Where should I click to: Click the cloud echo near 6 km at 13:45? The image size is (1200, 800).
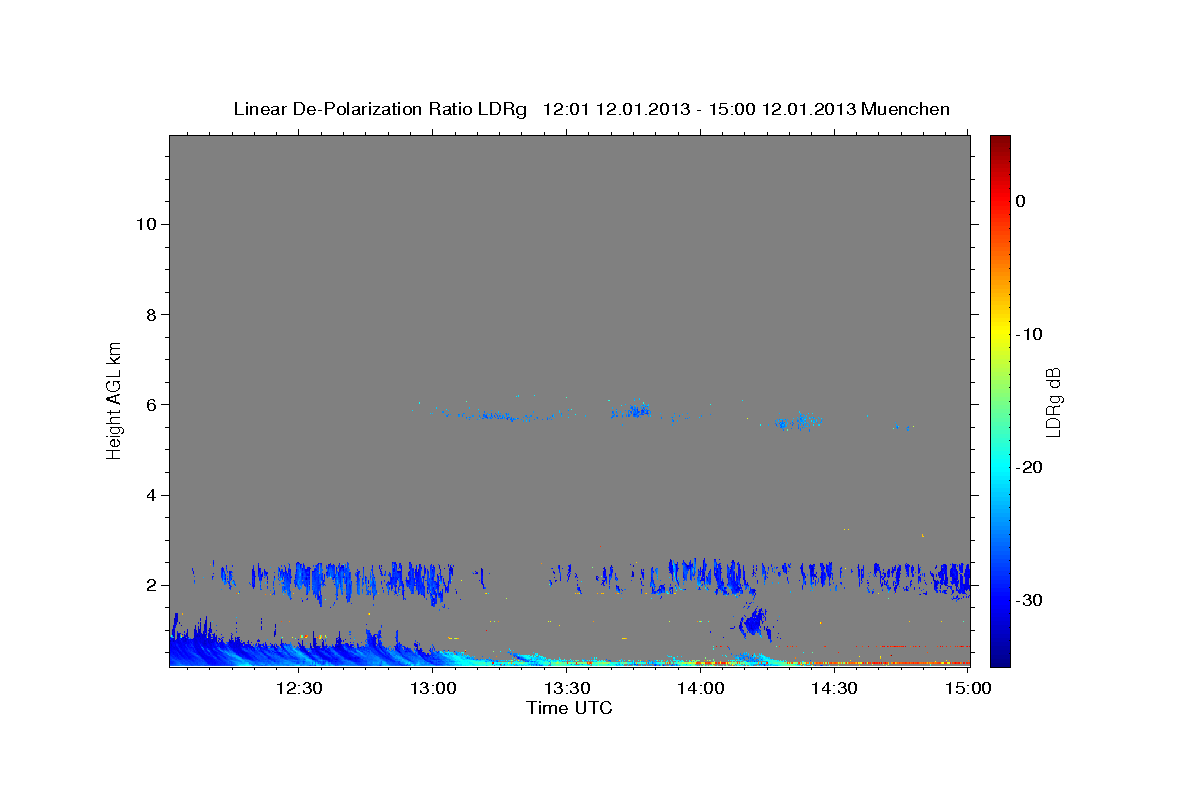[x=631, y=409]
